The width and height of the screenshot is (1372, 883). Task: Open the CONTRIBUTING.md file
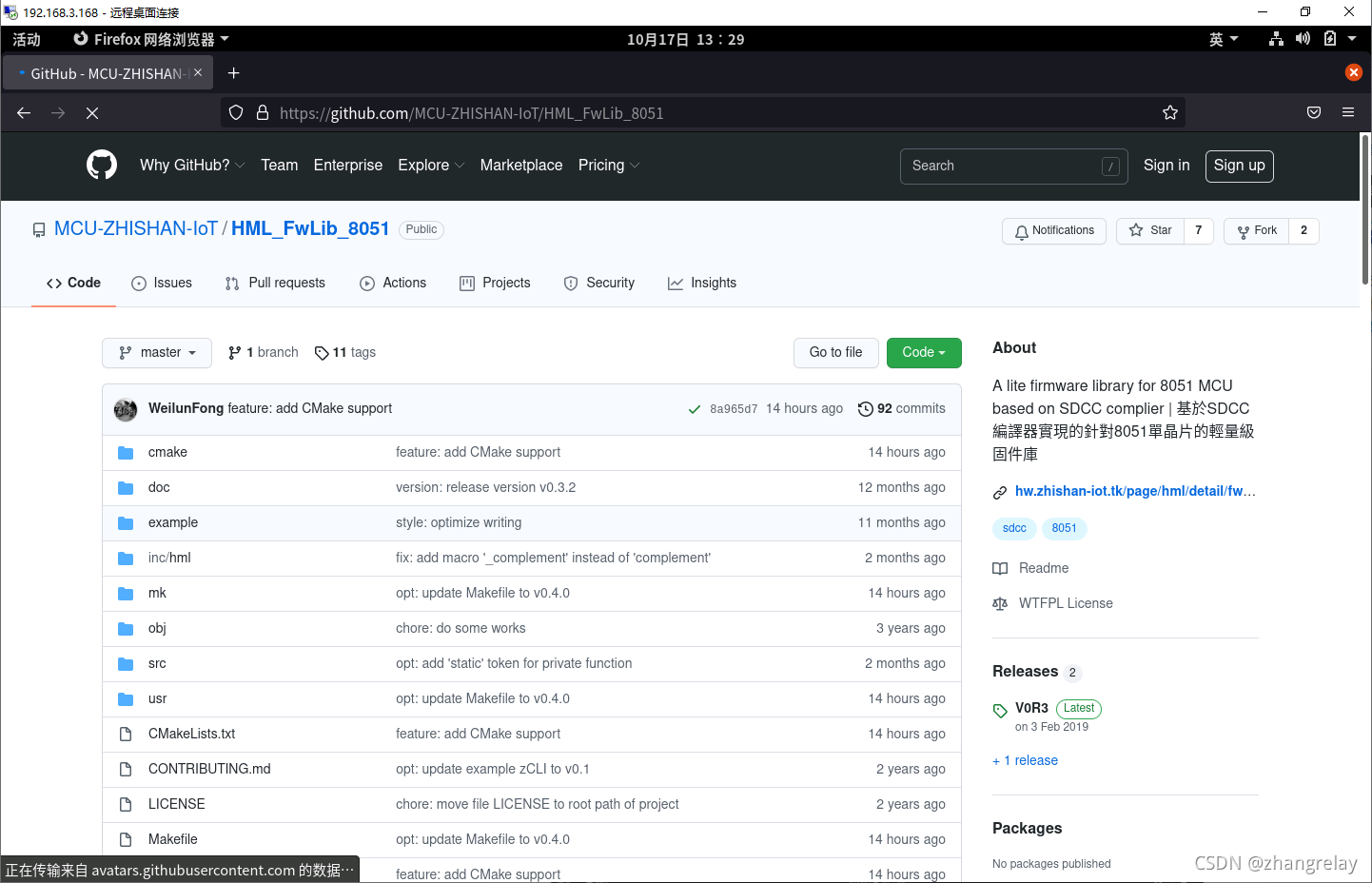[209, 769]
